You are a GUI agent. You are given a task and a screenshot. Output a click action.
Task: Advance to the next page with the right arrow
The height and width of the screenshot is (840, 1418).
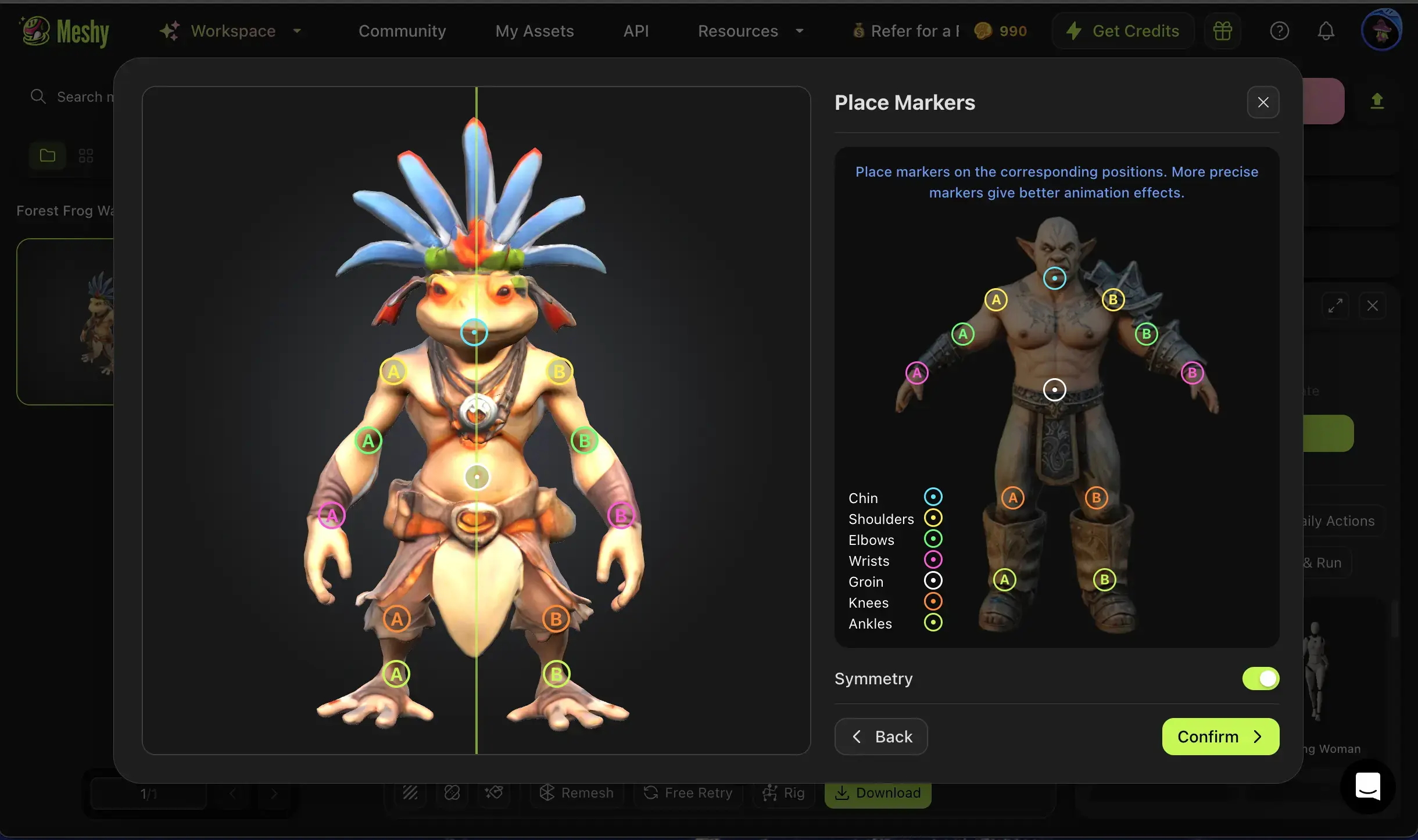pyautogui.click(x=274, y=793)
